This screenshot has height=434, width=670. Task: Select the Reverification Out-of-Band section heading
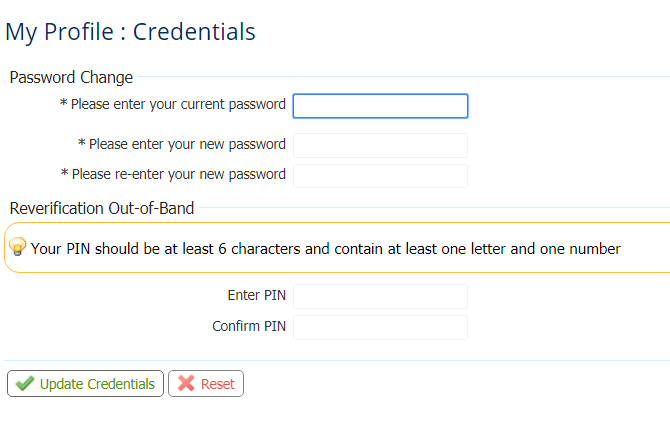point(102,208)
